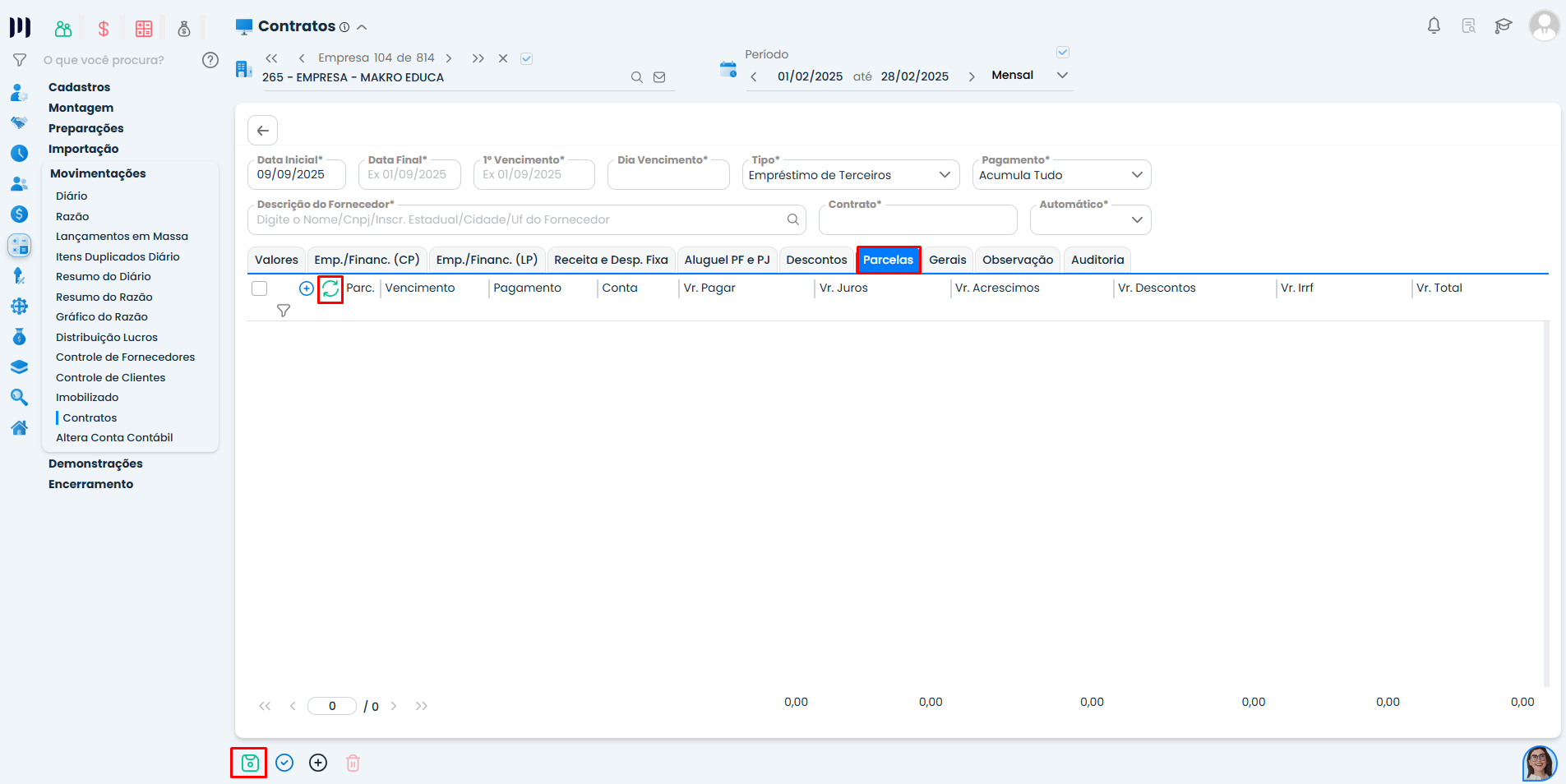Screen dimensions: 1566x784
Task: Toggle the checkbox next to company navigation
Action: tap(527, 58)
